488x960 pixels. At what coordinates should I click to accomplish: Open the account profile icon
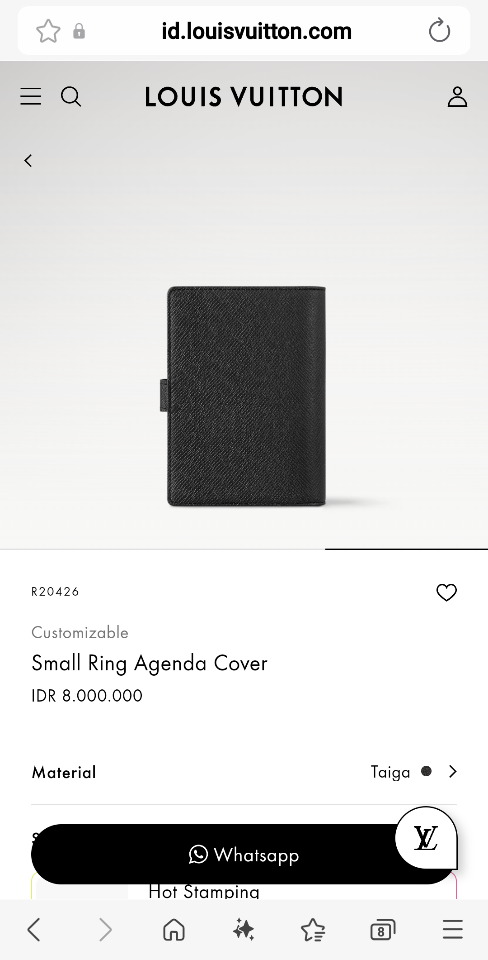pyautogui.click(x=457, y=97)
